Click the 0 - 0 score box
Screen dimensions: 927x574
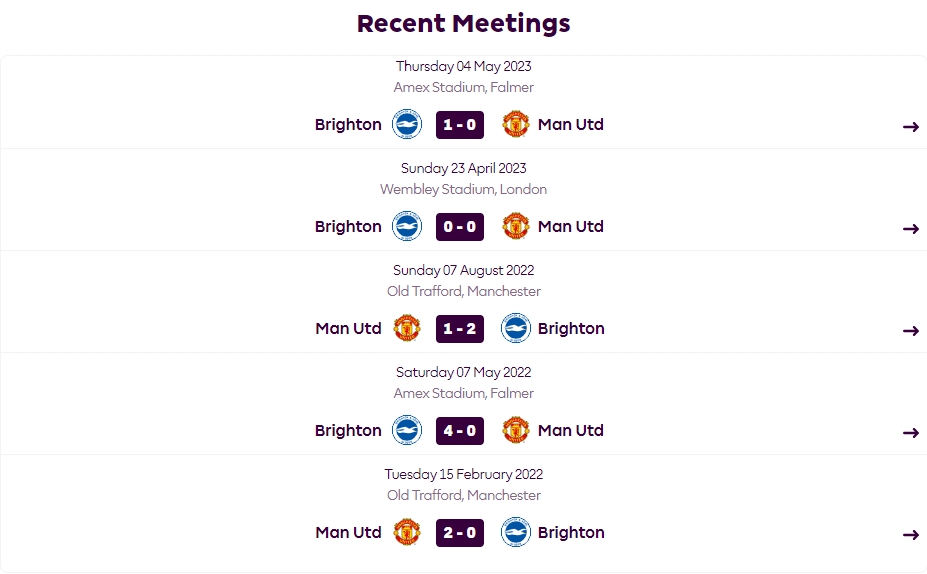click(460, 227)
